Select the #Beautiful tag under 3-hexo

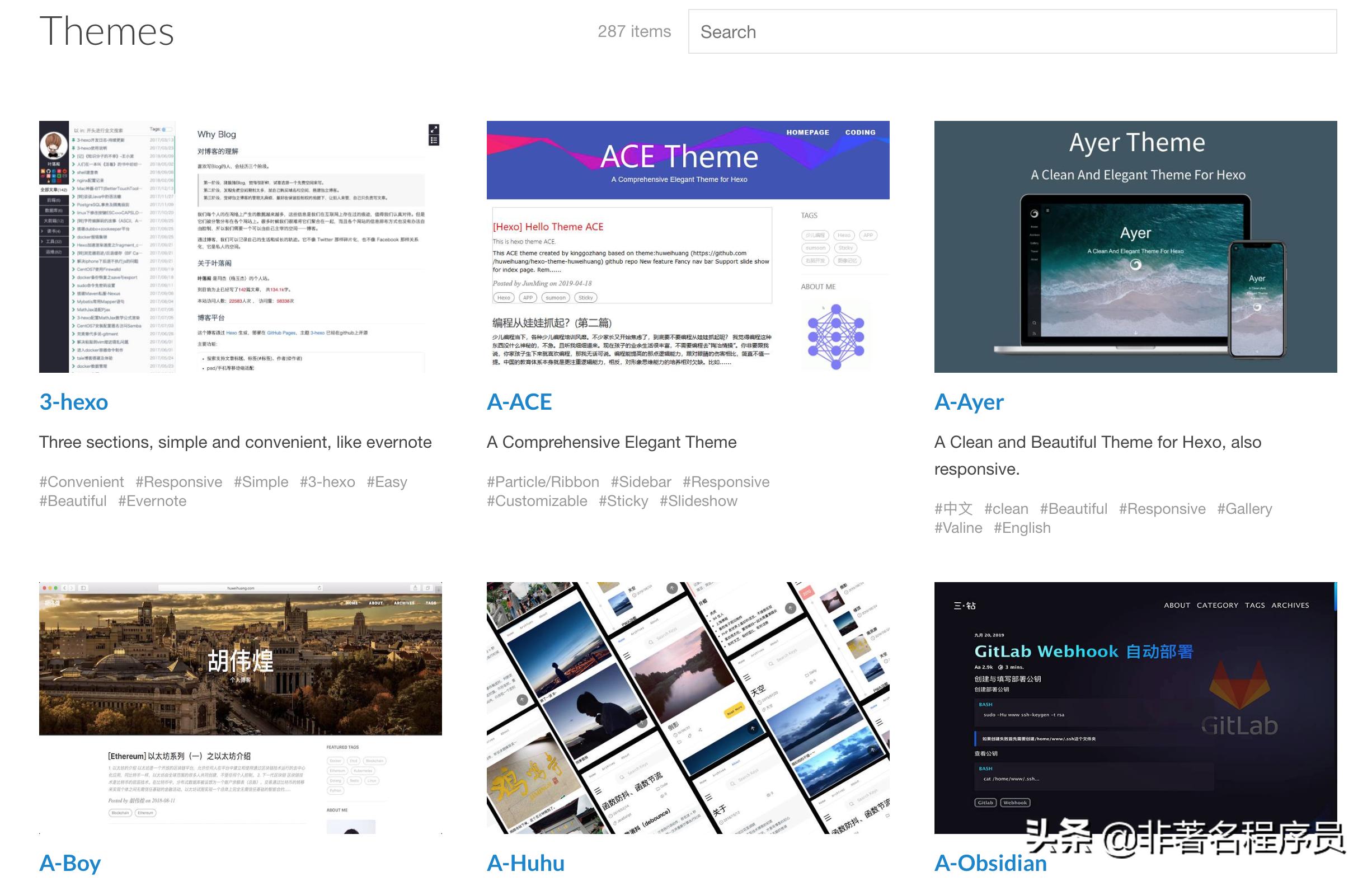tap(73, 501)
